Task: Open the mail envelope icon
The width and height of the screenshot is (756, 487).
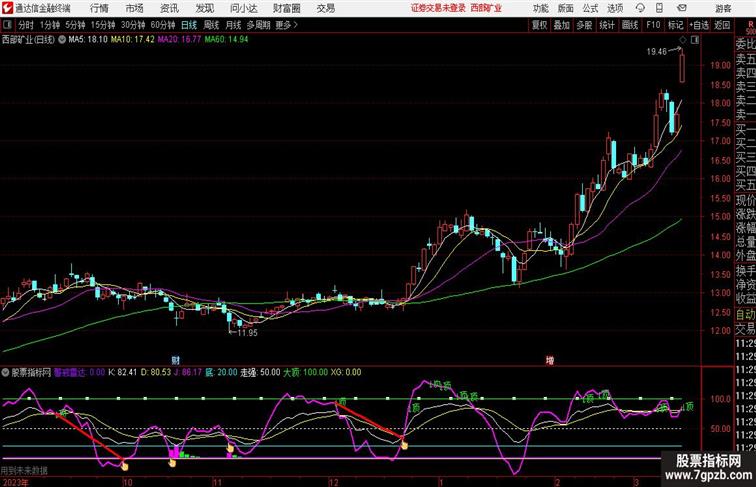Action: click(682, 8)
